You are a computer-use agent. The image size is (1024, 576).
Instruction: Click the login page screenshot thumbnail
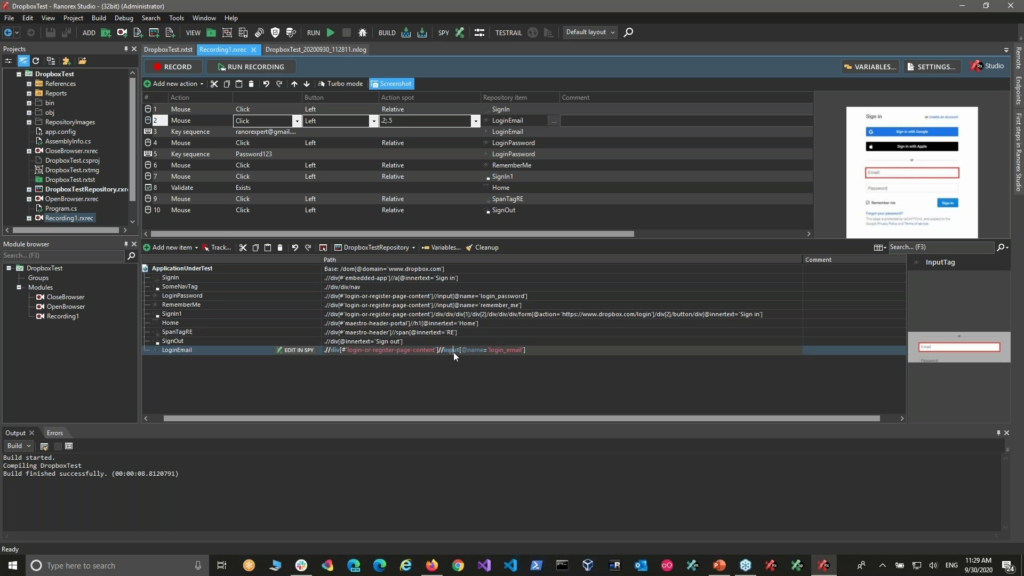coord(912,172)
